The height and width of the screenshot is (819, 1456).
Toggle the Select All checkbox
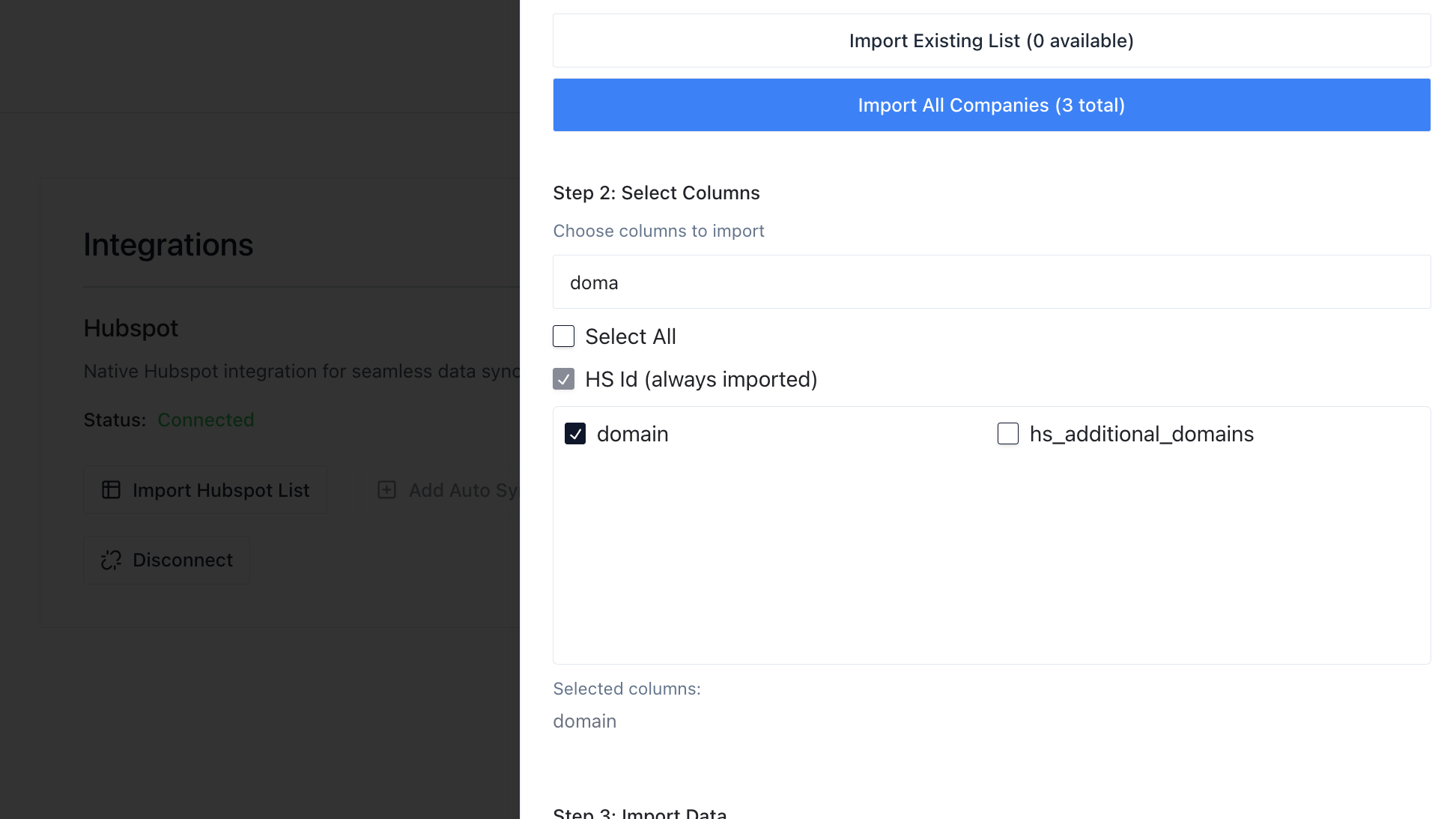(563, 336)
